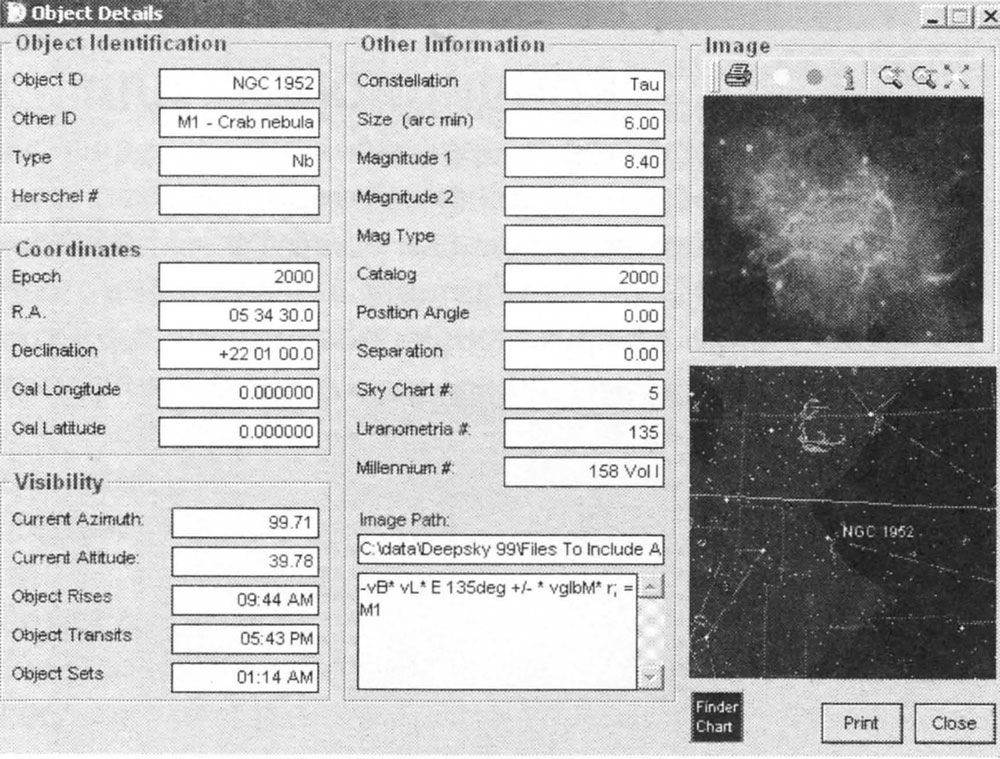Click the Constellation field showing Tau

tap(585, 85)
